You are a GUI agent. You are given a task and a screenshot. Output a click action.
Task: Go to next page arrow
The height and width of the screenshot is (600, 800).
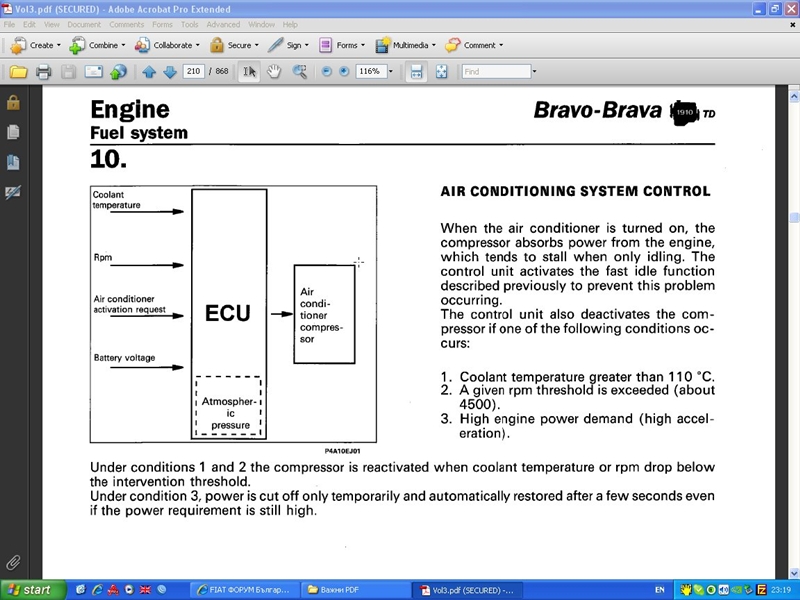169,72
